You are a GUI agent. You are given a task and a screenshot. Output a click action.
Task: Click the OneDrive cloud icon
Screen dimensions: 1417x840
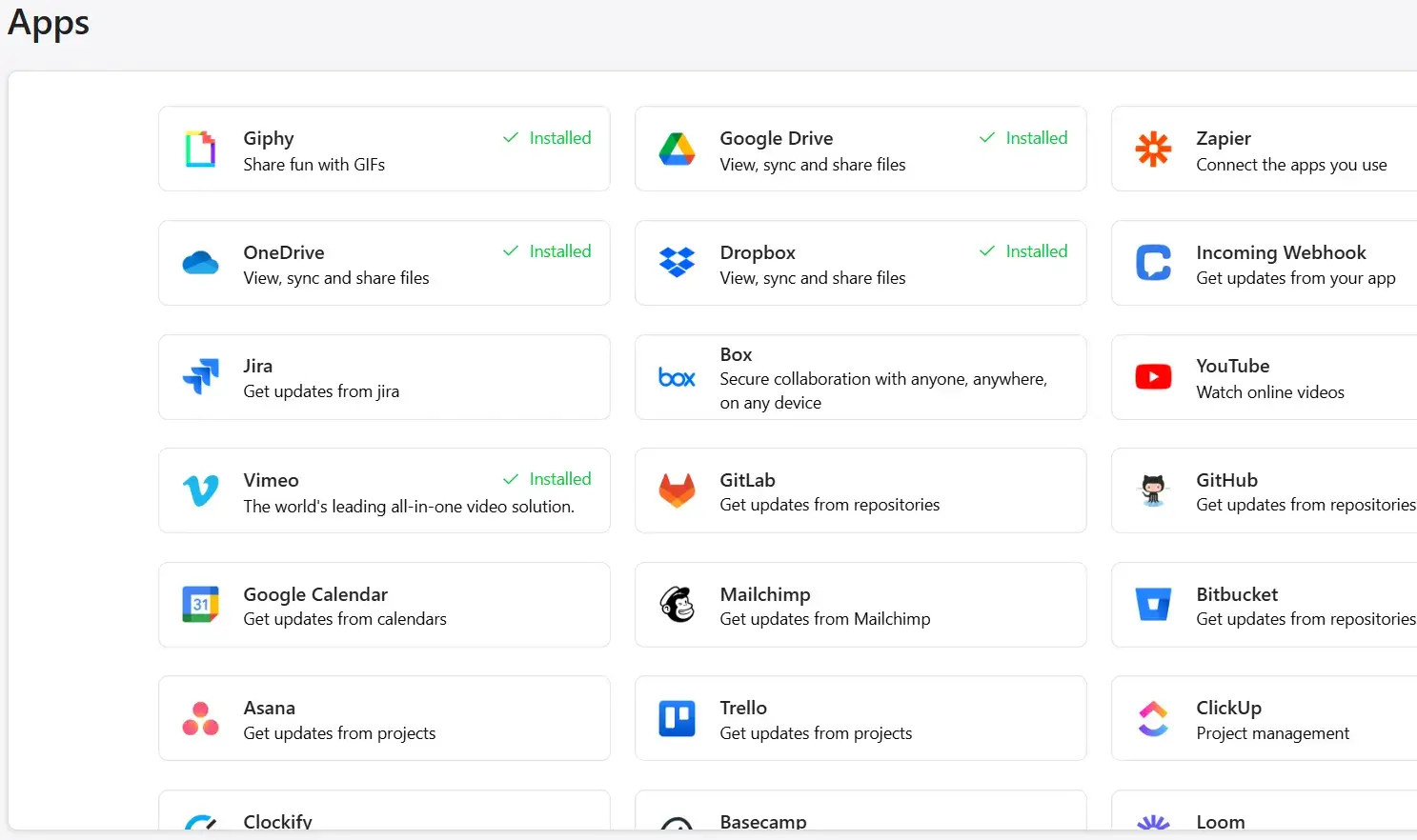200,263
